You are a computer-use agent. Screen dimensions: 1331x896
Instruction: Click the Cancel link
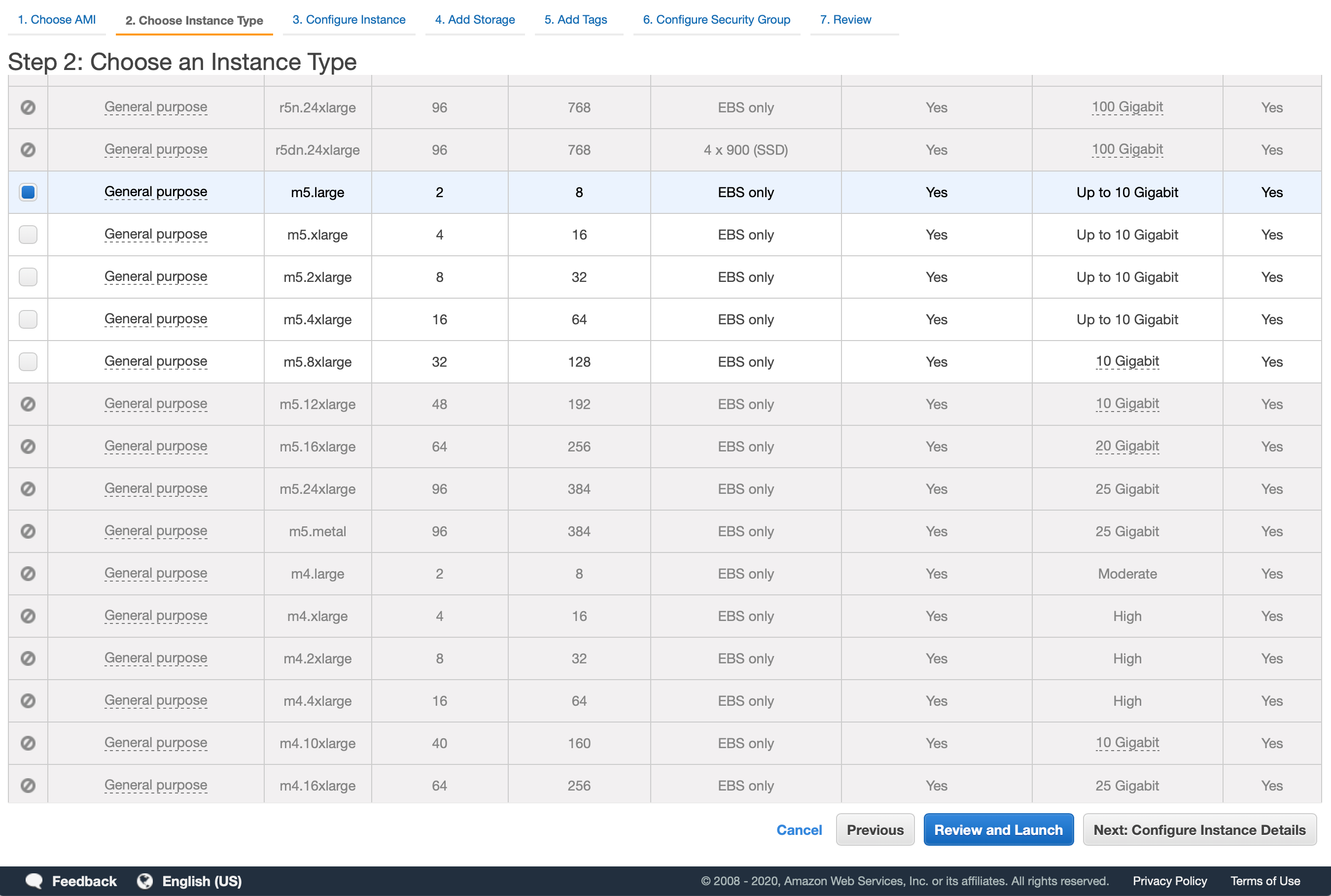799,829
